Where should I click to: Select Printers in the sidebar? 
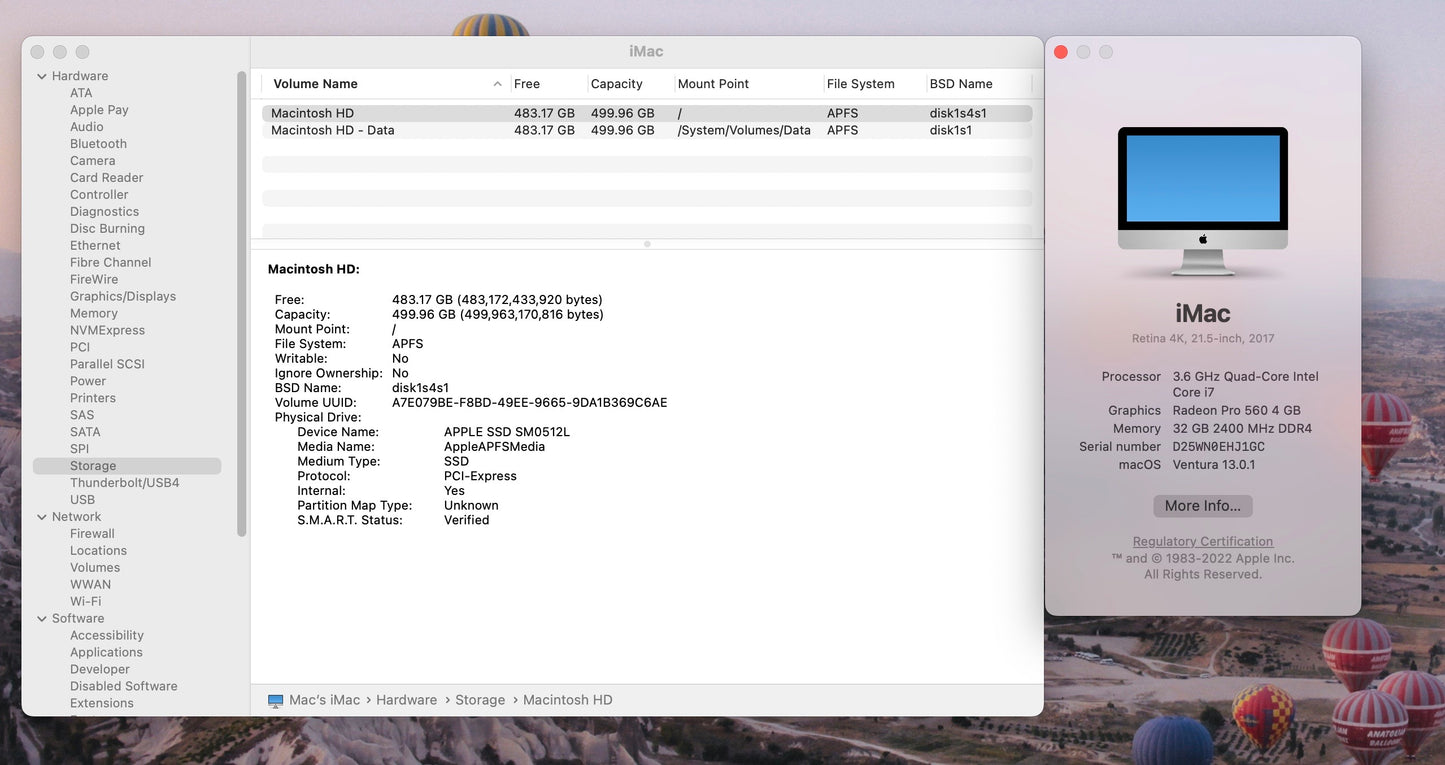pos(93,397)
